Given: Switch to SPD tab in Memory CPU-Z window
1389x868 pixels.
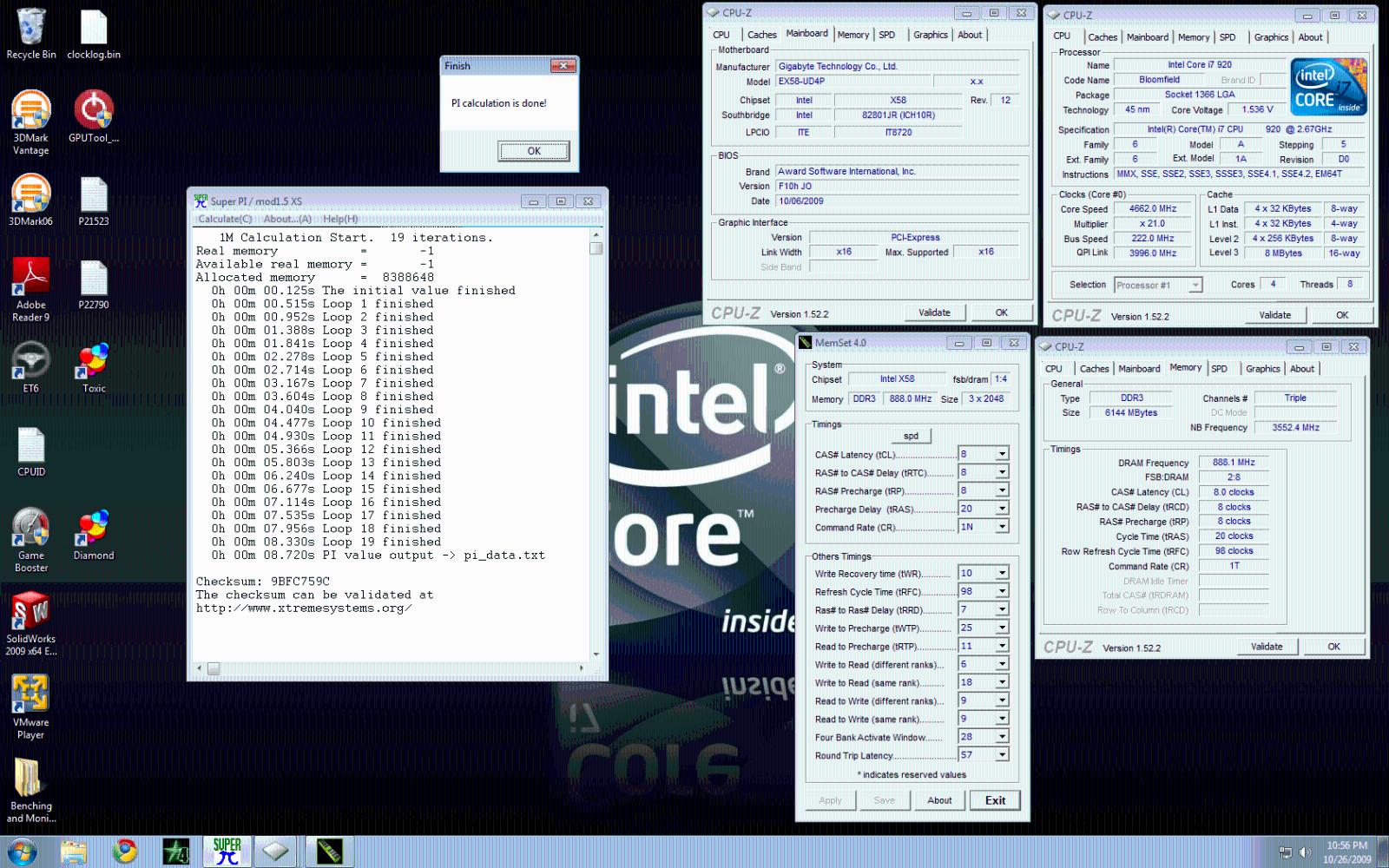Looking at the screenshot, I should (1219, 368).
